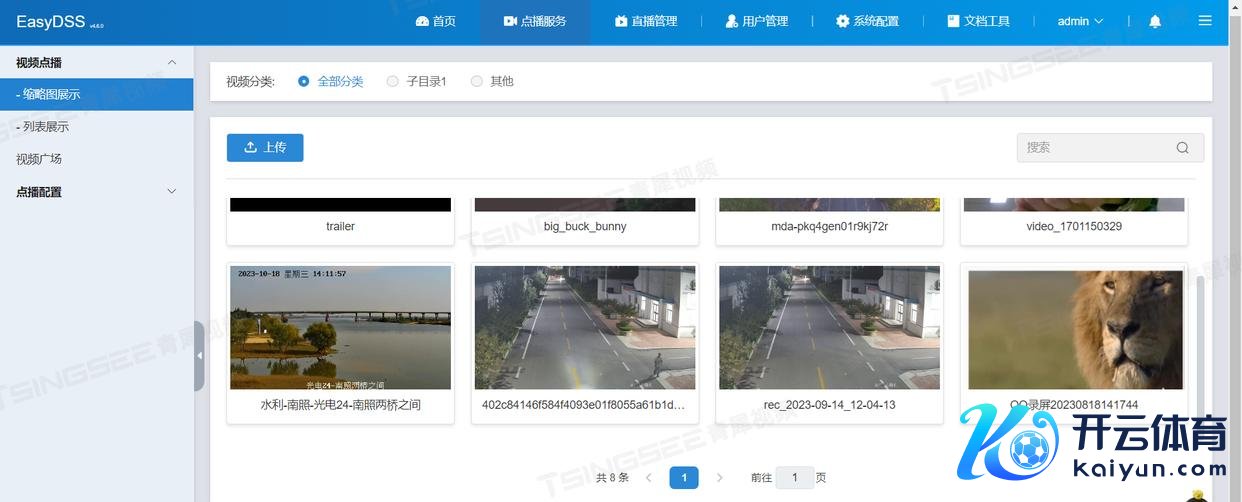Click the notification bell icon

1155,21
